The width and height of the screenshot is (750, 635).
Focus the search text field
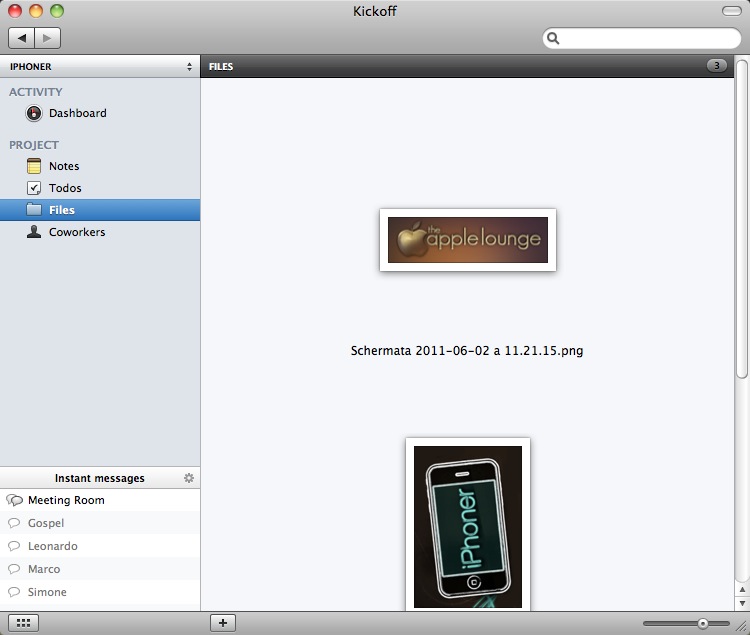coord(641,38)
